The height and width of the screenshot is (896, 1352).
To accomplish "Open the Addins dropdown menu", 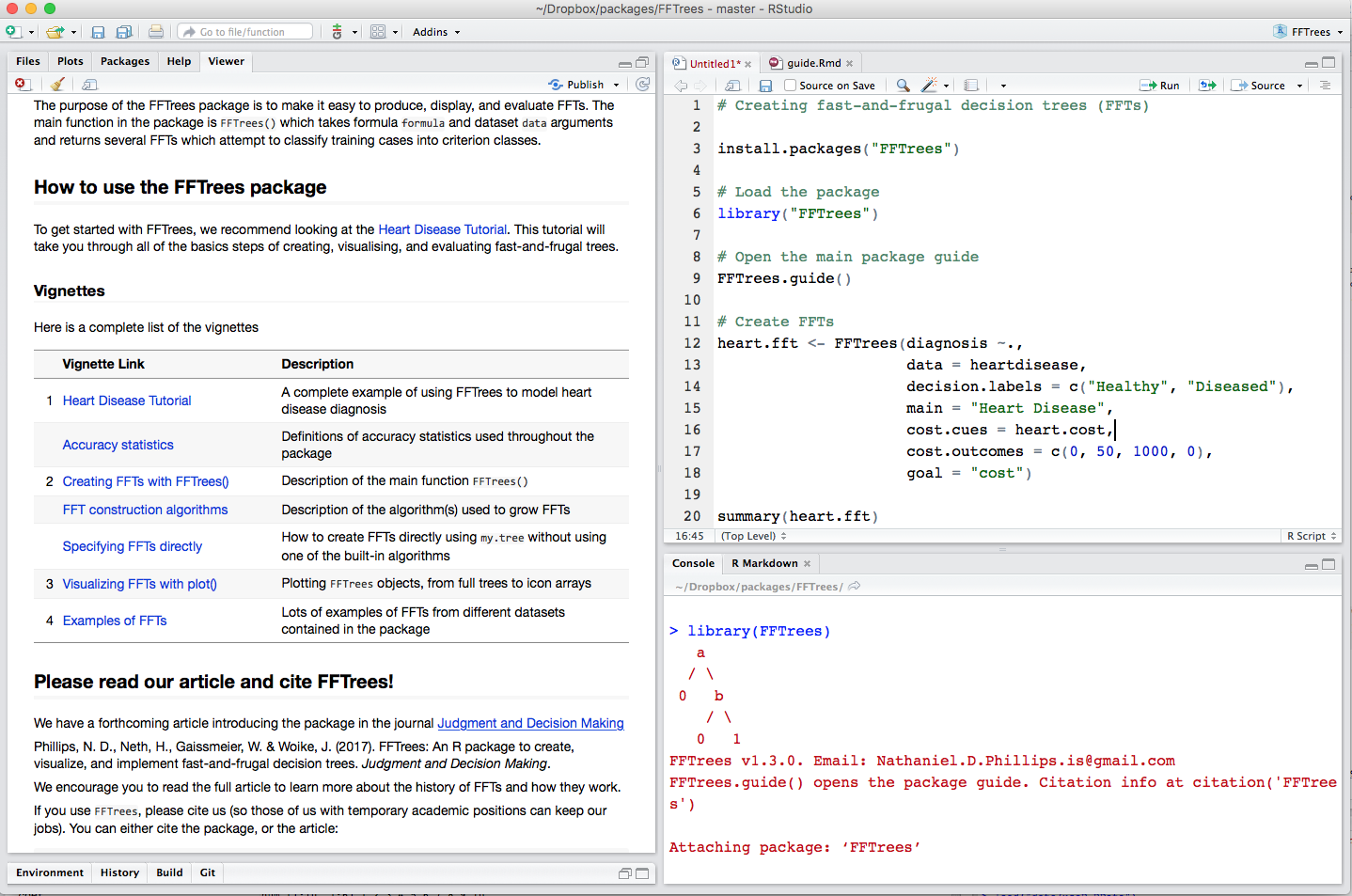I will coord(436,32).
